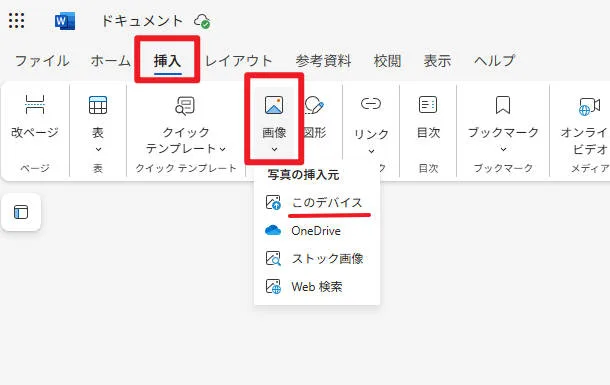The image size is (610, 385).
Task: Click the 表 table icon
Action: (98, 105)
